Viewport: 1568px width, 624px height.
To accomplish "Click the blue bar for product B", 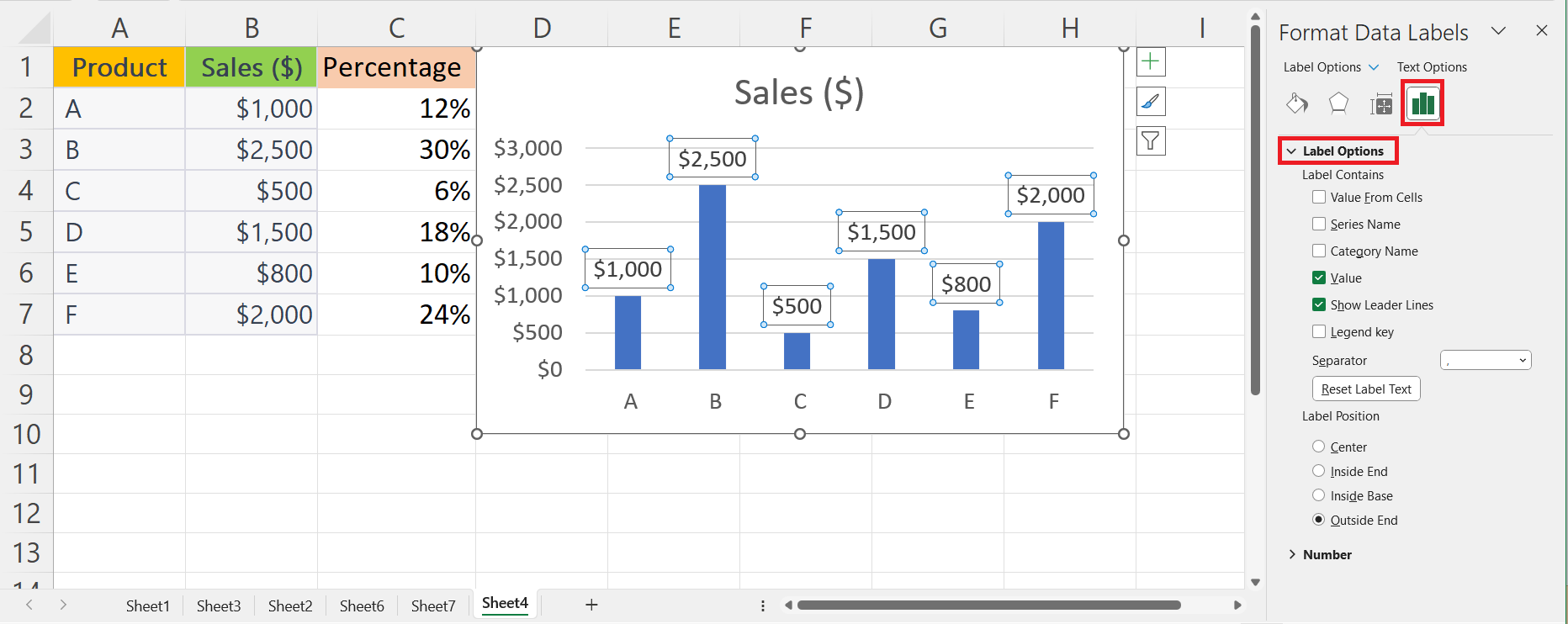I will point(712,277).
